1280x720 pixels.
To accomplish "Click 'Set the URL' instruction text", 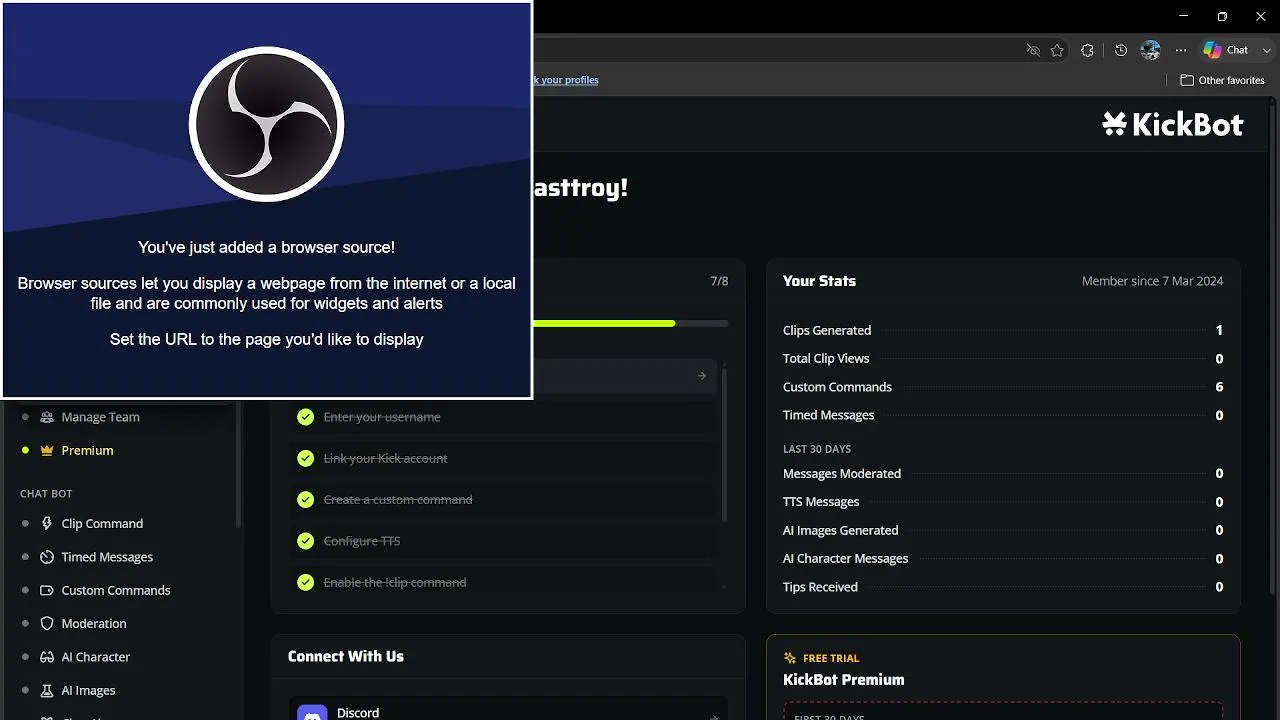I will 266,339.
